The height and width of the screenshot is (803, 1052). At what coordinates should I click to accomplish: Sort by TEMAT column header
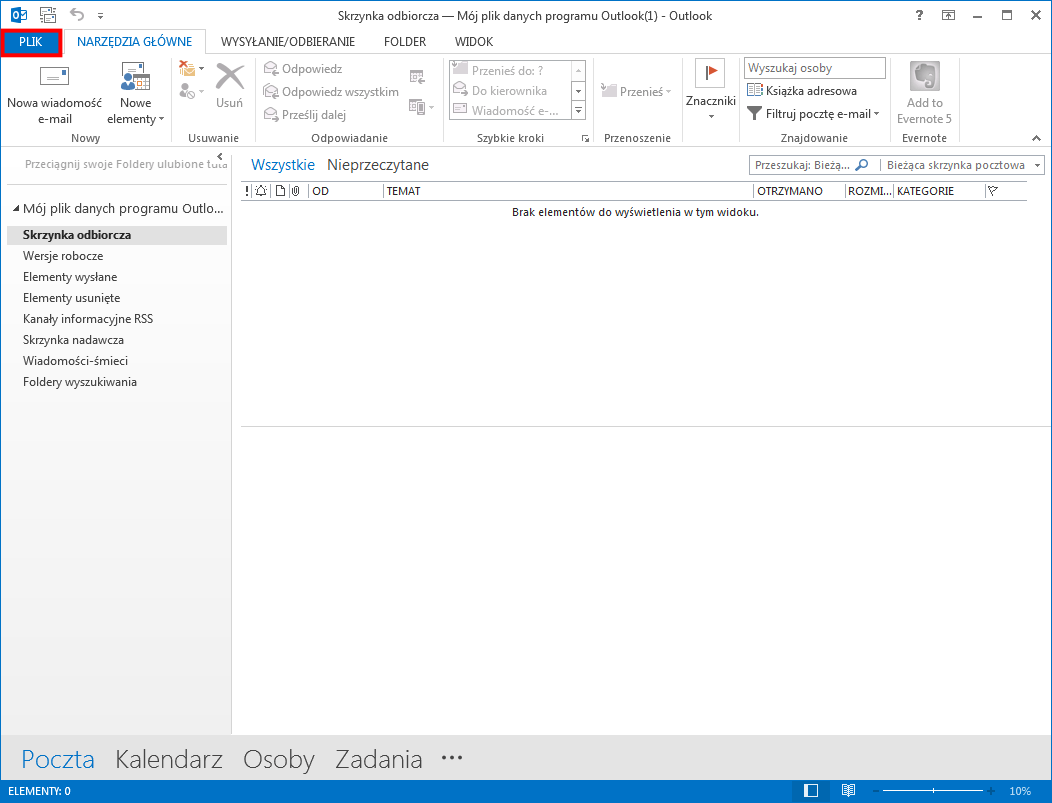(x=568, y=191)
